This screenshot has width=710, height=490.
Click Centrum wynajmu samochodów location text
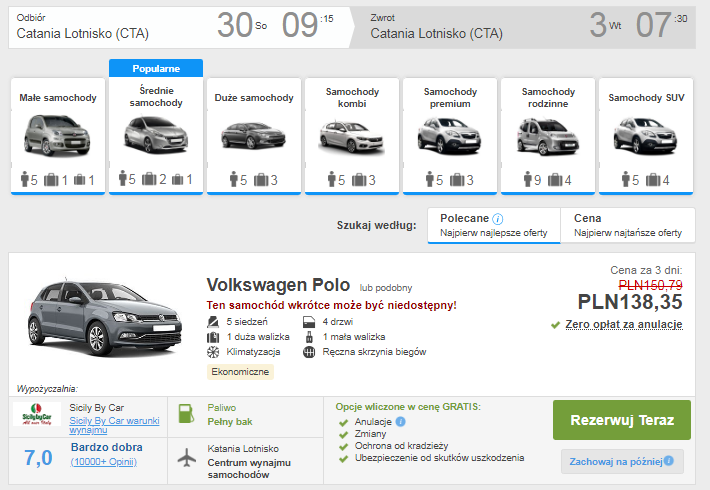point(249,469)
